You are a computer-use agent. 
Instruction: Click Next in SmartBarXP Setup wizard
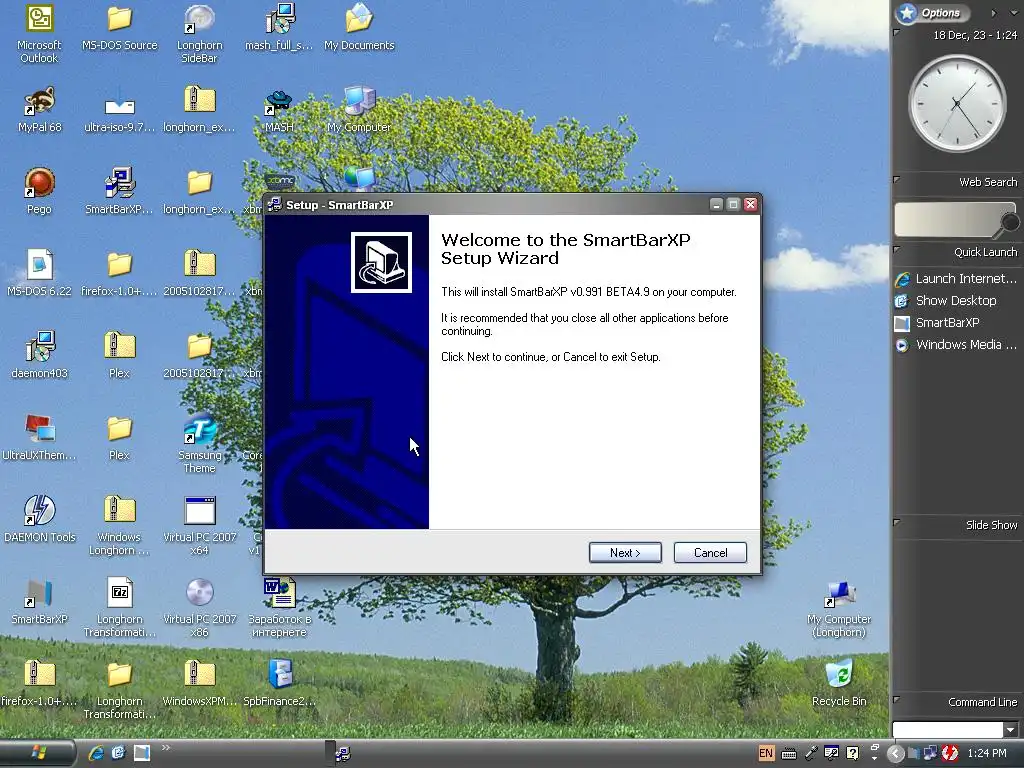pyautogui.click(x=625, y=552)
